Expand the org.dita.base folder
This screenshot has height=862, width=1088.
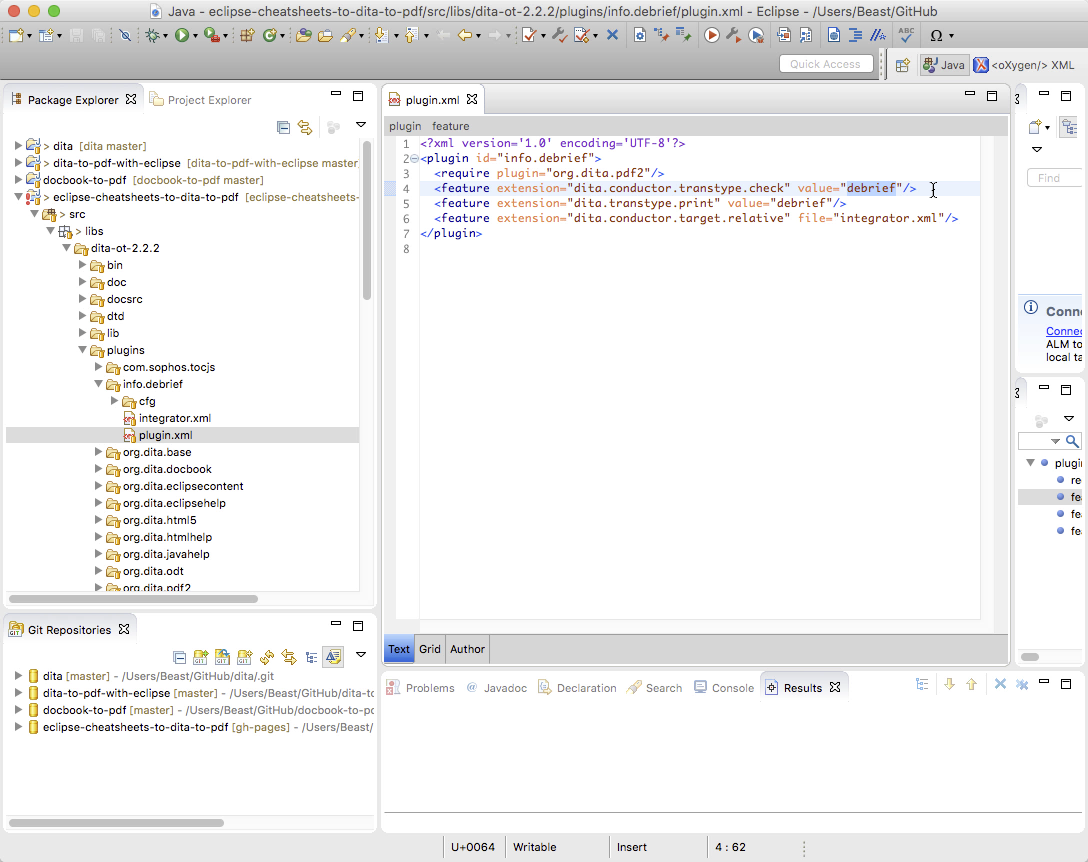(99, 452)
